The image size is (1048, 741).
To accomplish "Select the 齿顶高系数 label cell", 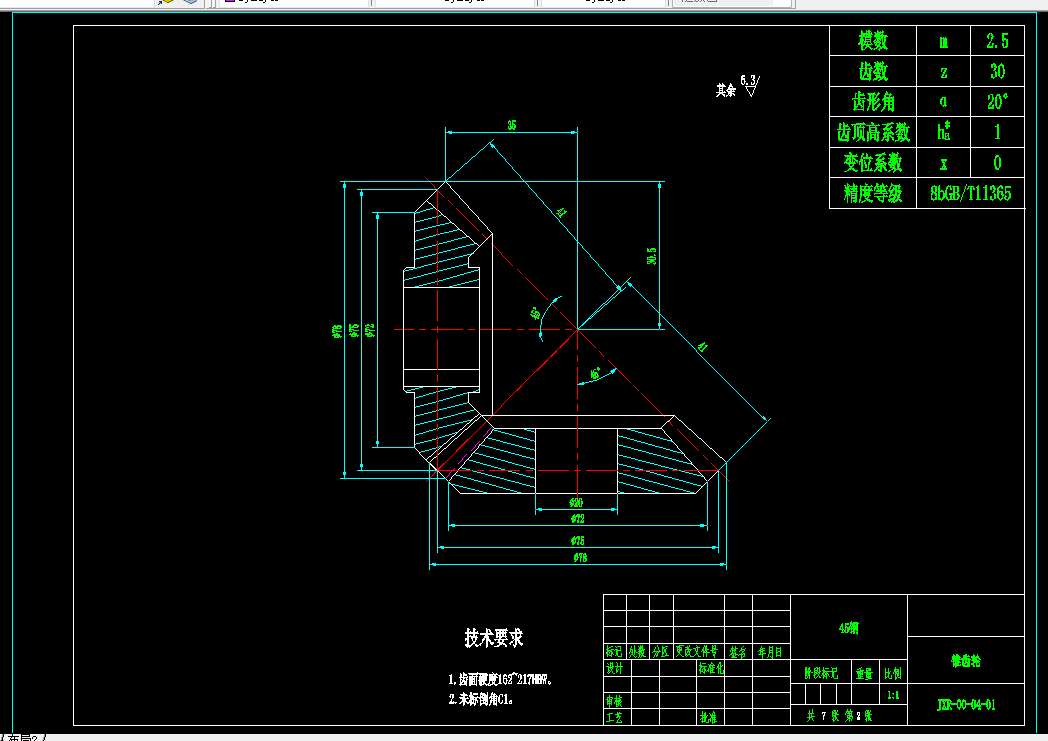I will tap(873, 132).
